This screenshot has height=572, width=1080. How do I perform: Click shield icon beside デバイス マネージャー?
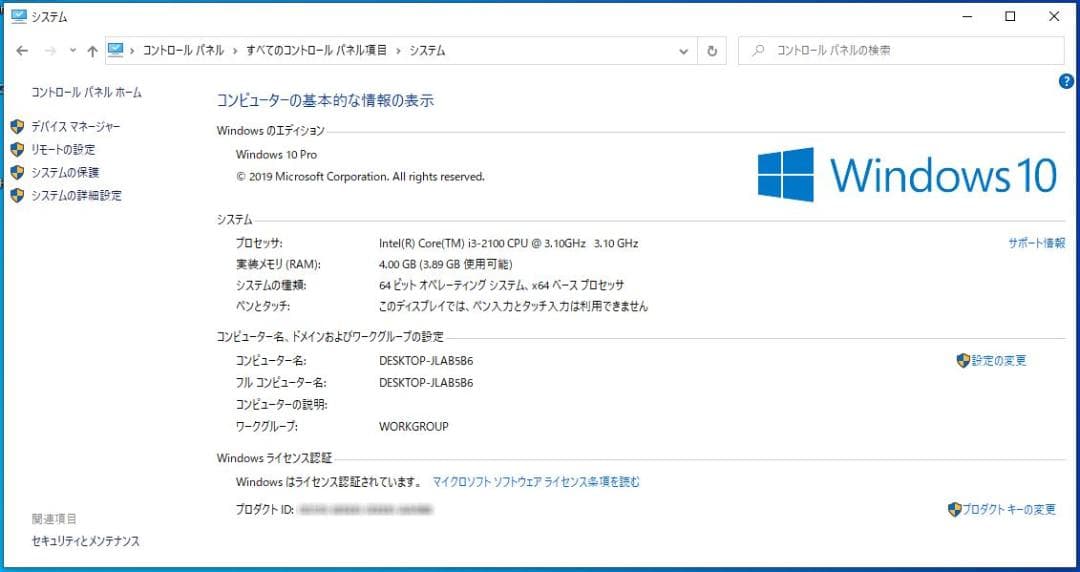pos(17,127)
